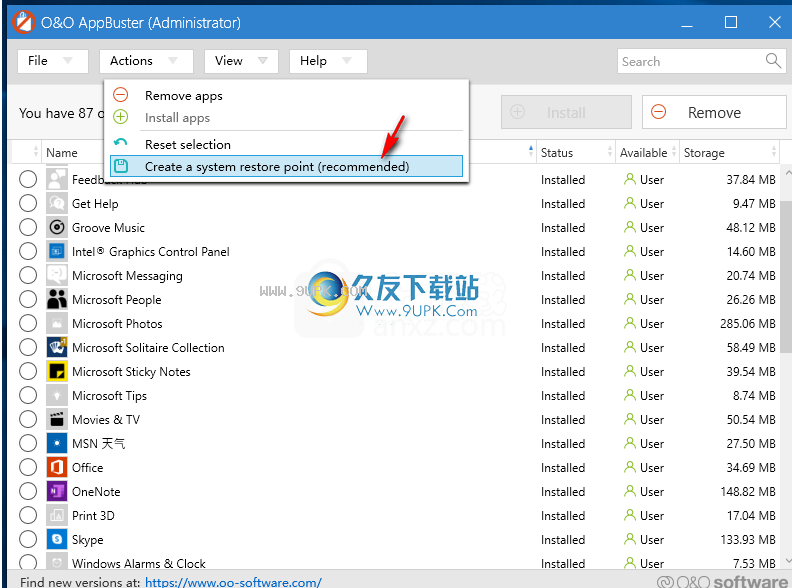792x588 pixels.
Task: Select the Groove Music radio button
Action: coord(28,227)
